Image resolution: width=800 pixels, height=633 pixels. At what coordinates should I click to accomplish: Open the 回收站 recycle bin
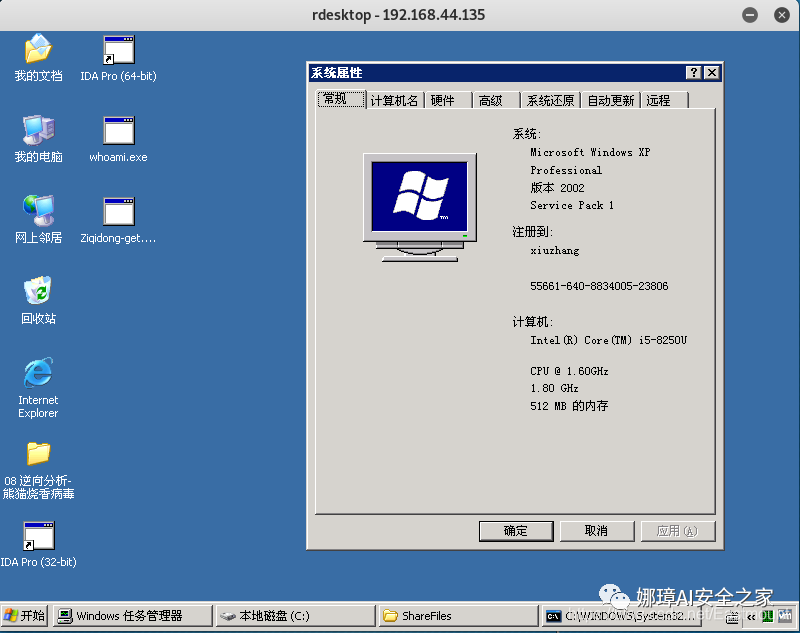pyautogui.click(x=38, y=300)
